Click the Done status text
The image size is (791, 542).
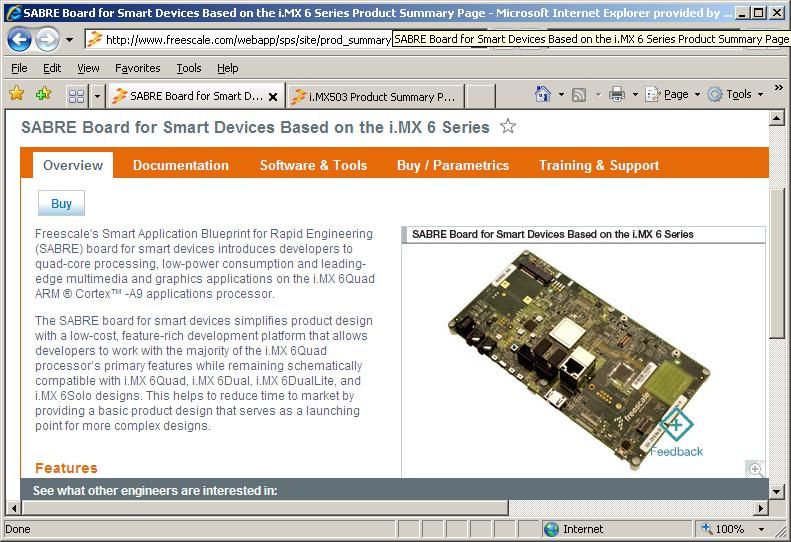(18, 529)
